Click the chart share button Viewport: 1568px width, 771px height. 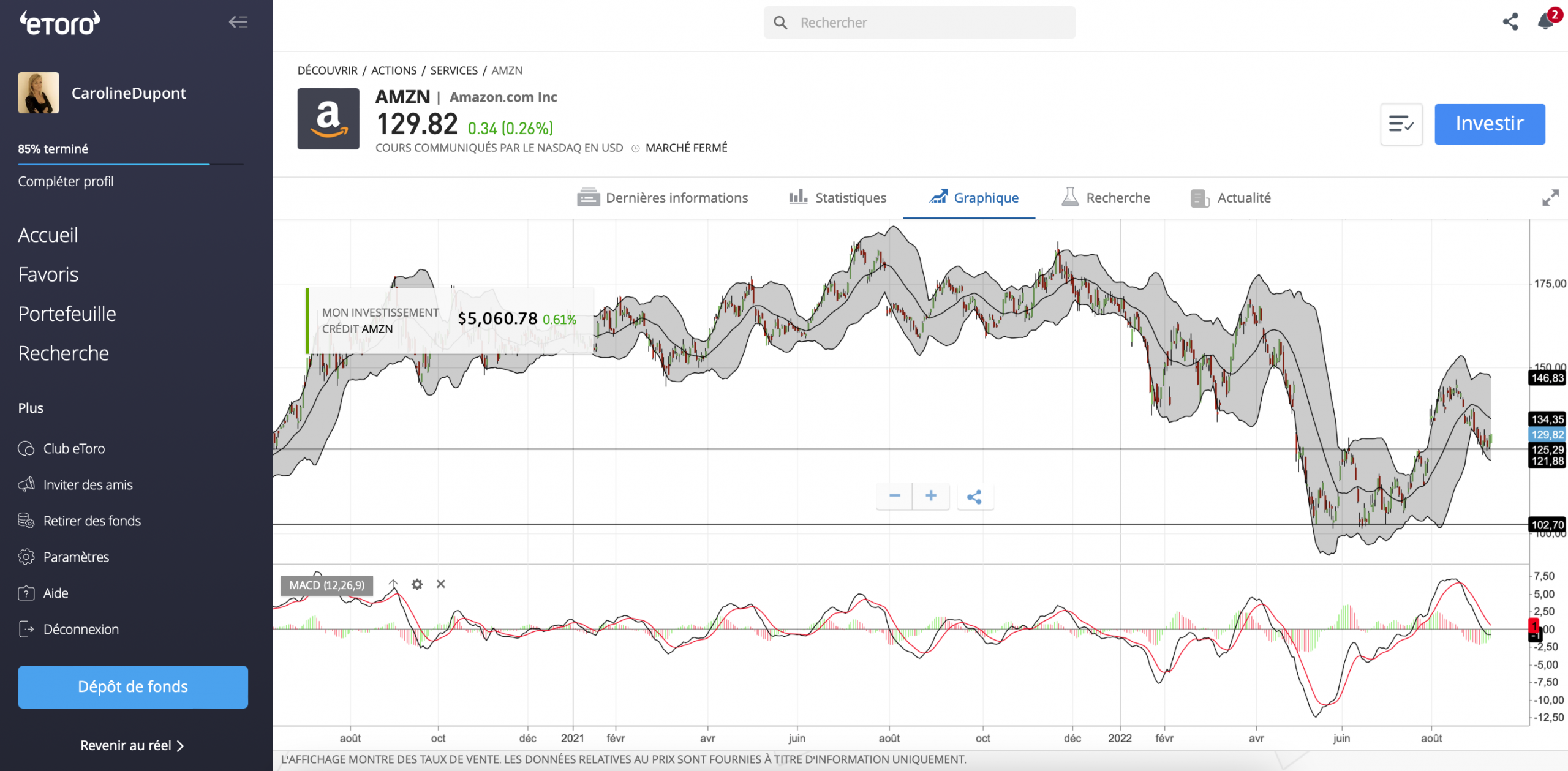pyautogui.click(x=974, y=497)
